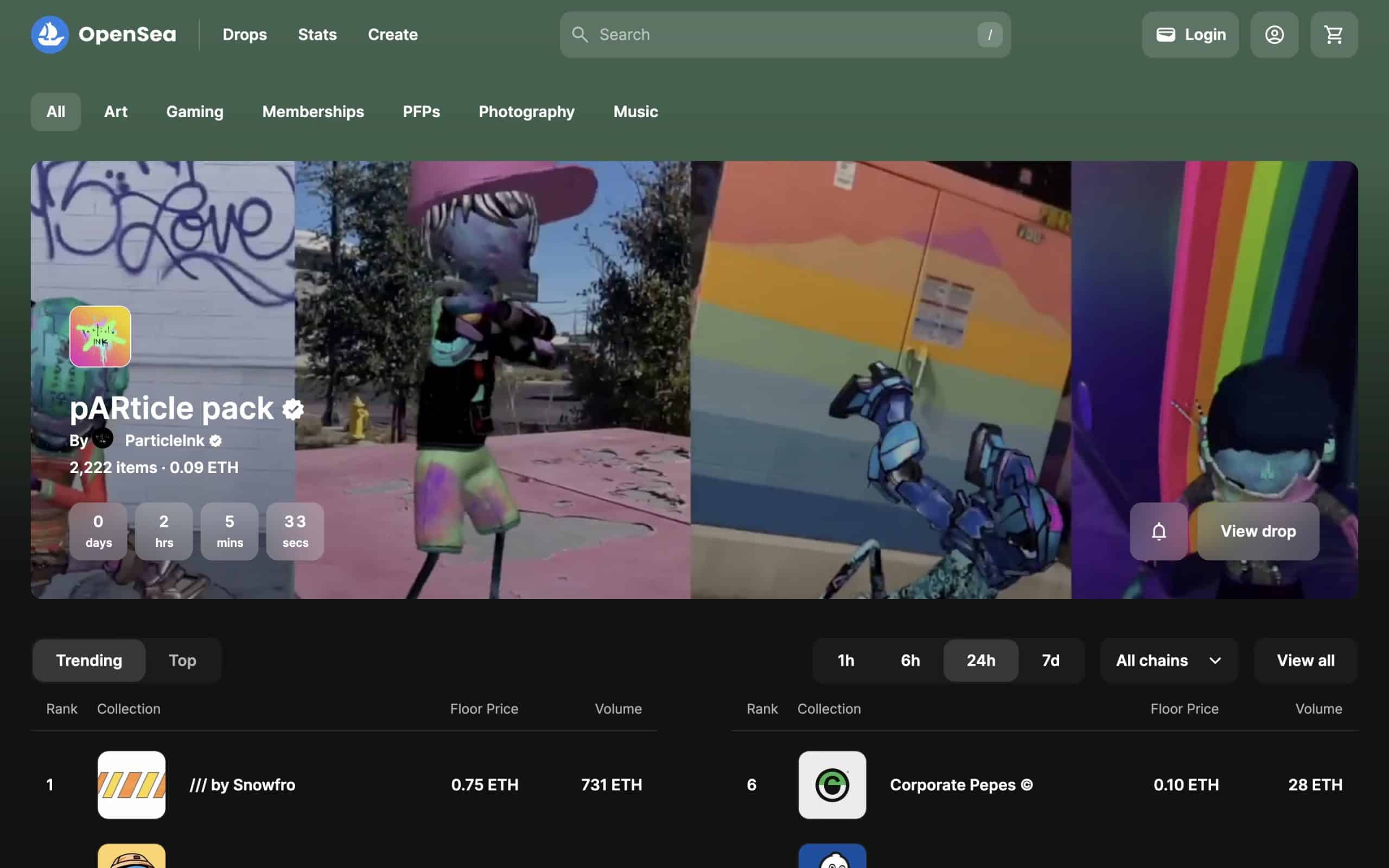This screenshot has width=1389, height=868.
Task: Set time range to 24h
Action: [x=980, y=660]
